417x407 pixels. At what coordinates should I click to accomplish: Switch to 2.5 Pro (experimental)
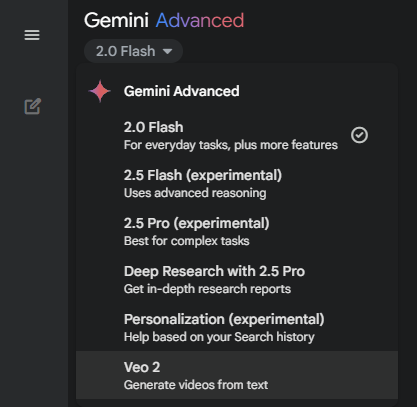(x=237, y=232)
